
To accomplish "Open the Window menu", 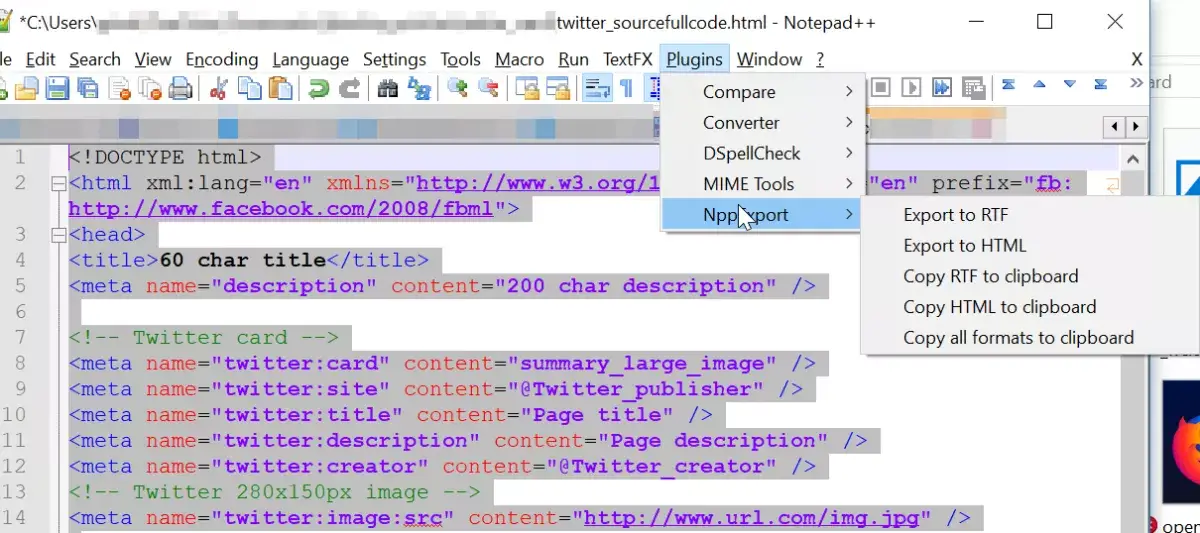I will (x=770, y=59).
